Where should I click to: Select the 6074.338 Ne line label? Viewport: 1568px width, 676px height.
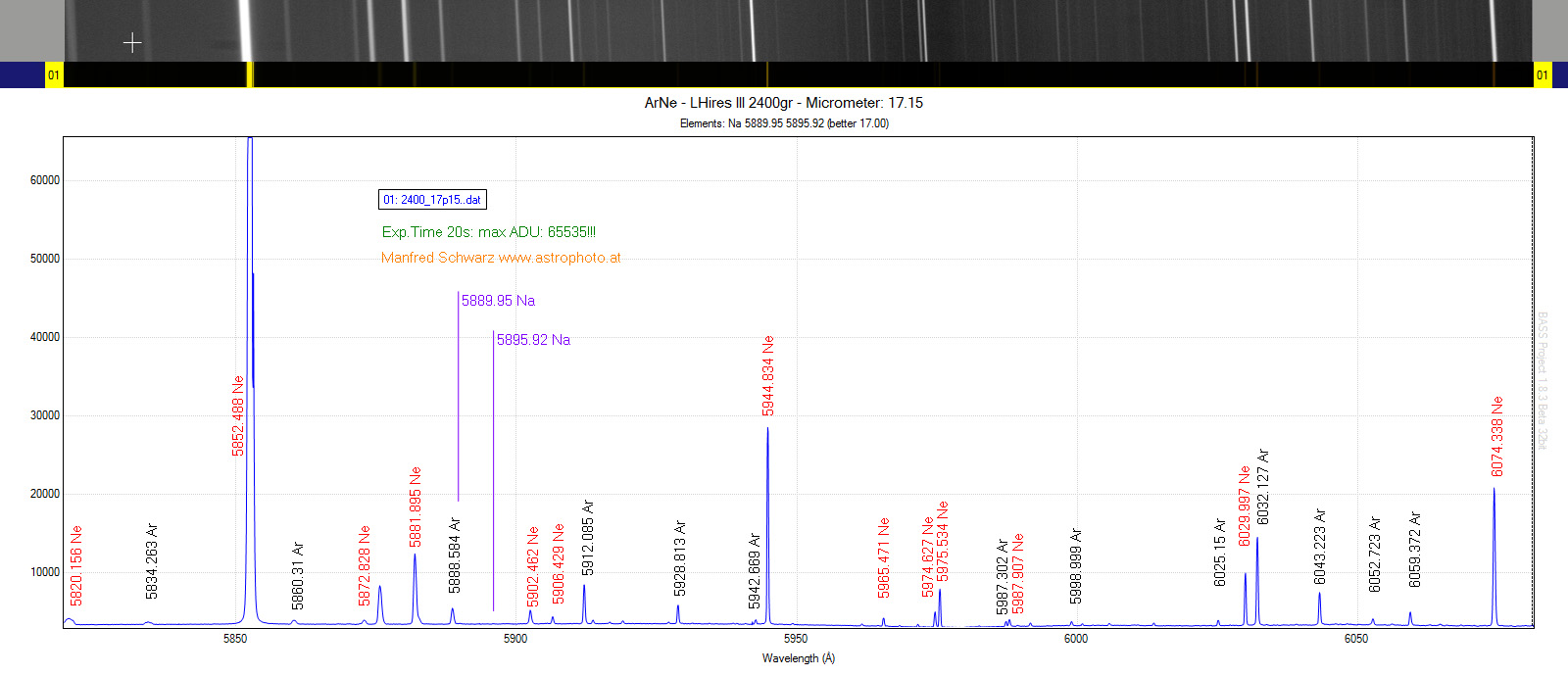click(x=1496, y=436)
